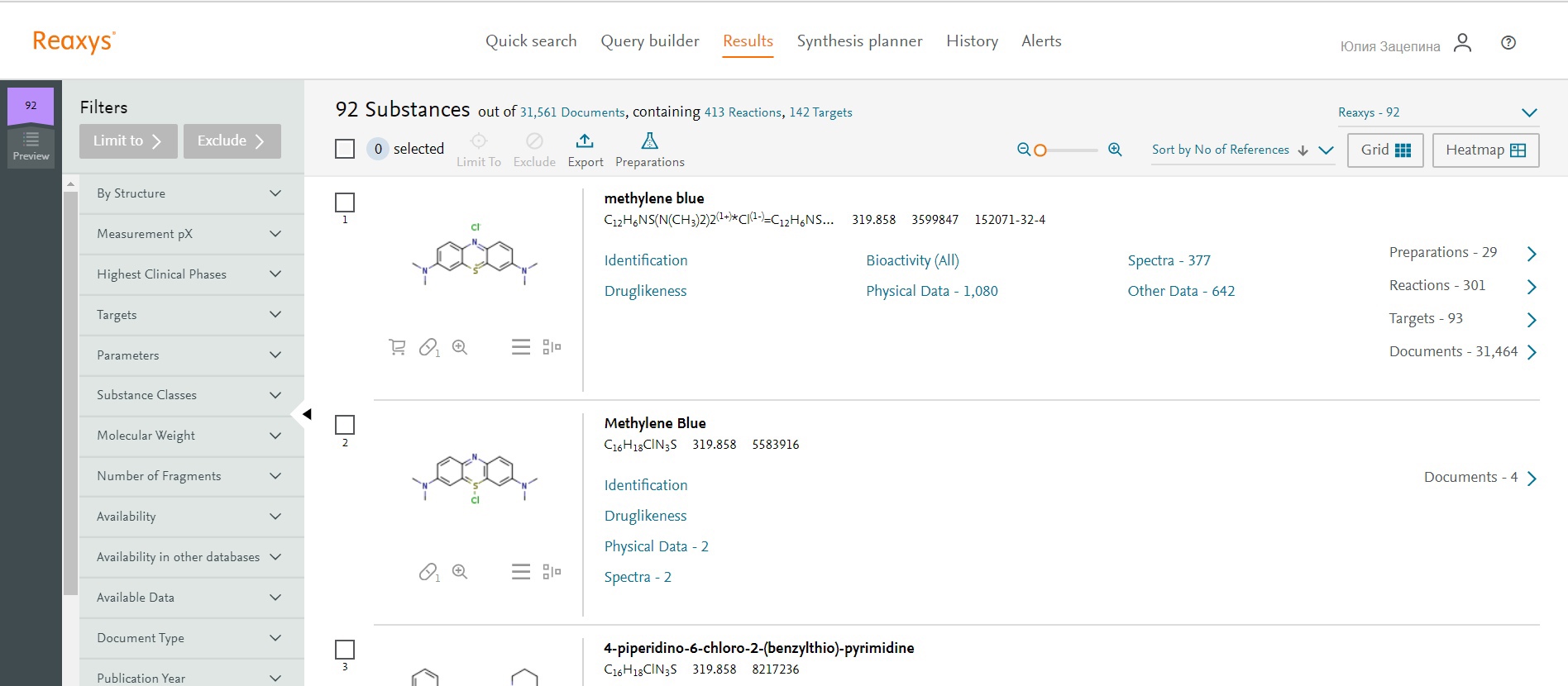Click the zoom out magnifier icon
Screen dimensions: 1568x686
tap(1024, 150)
